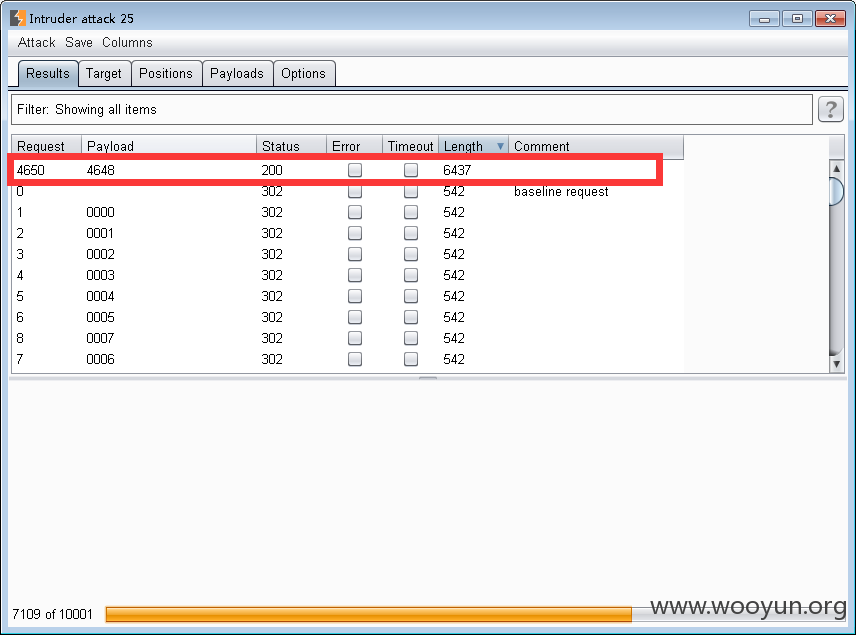Image resolution: width=856 pixels, height=635 pixels.
Task: Switch to the Options tab
Action: [x=304, y=73]
